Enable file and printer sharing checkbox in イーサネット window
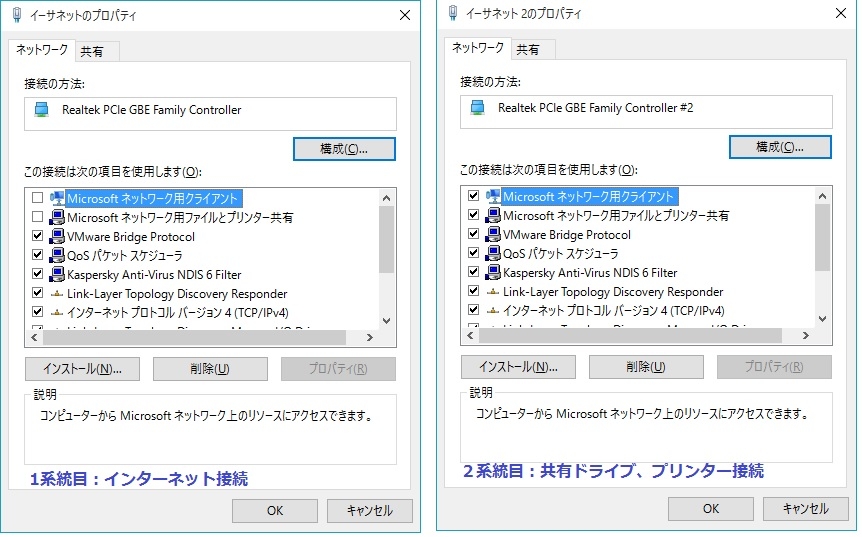 point(37,217)
